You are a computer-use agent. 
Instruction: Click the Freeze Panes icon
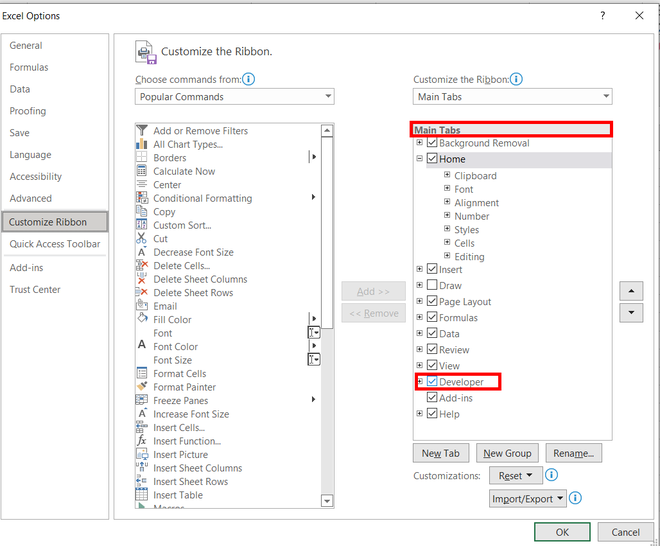pyautogui.click(x=142, y=400)
